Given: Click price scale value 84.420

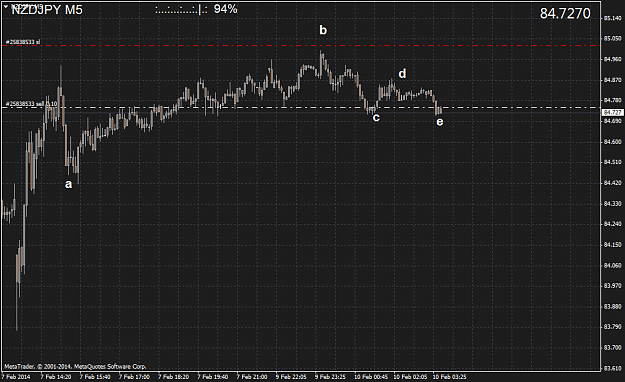Looking at the screenshot, I should (613, 183).
